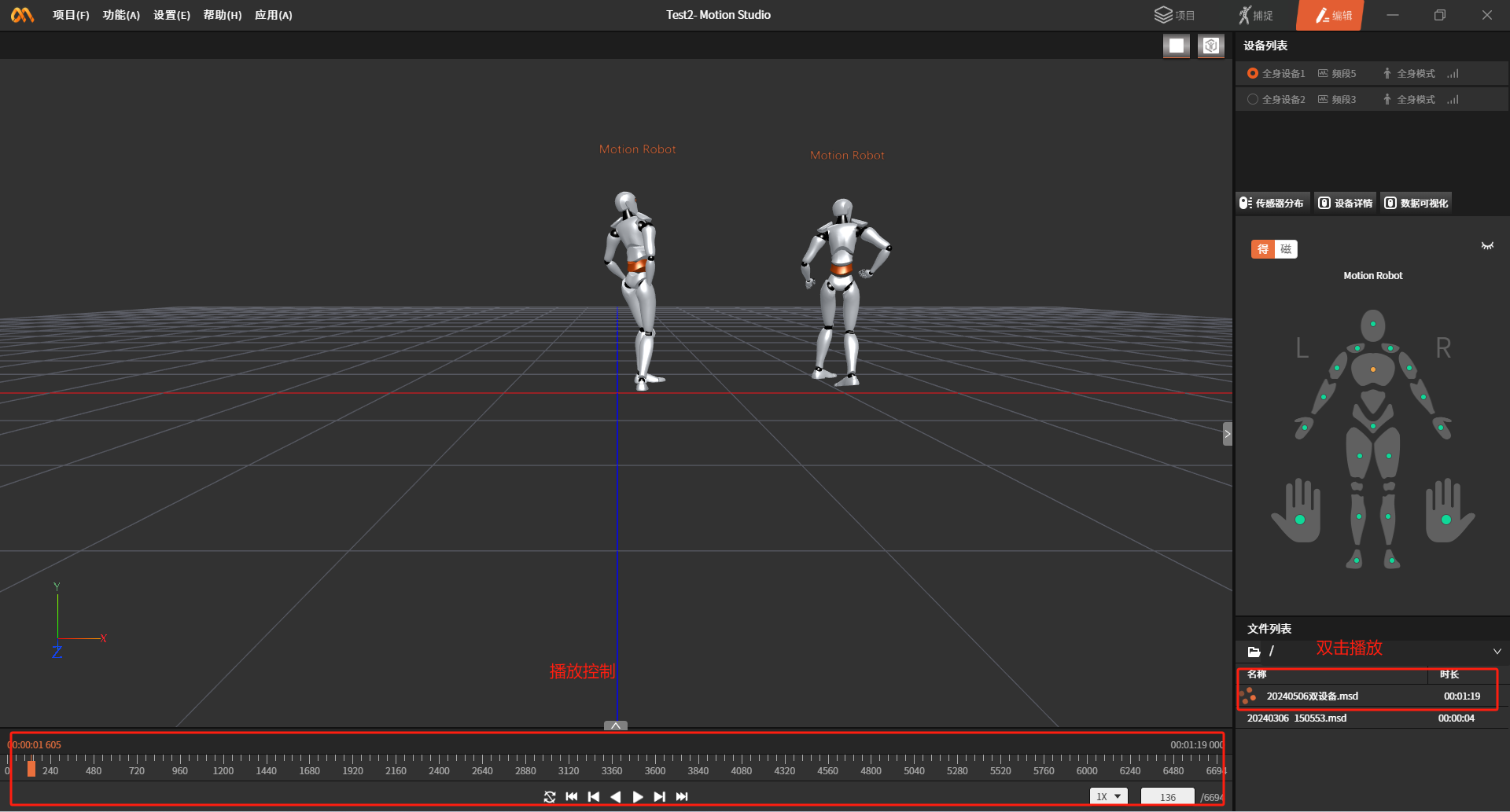Image resolution: width=1510 pixels, height=812 pixels.
Task: Click the white square viewport button
Action: point(1177,46)
